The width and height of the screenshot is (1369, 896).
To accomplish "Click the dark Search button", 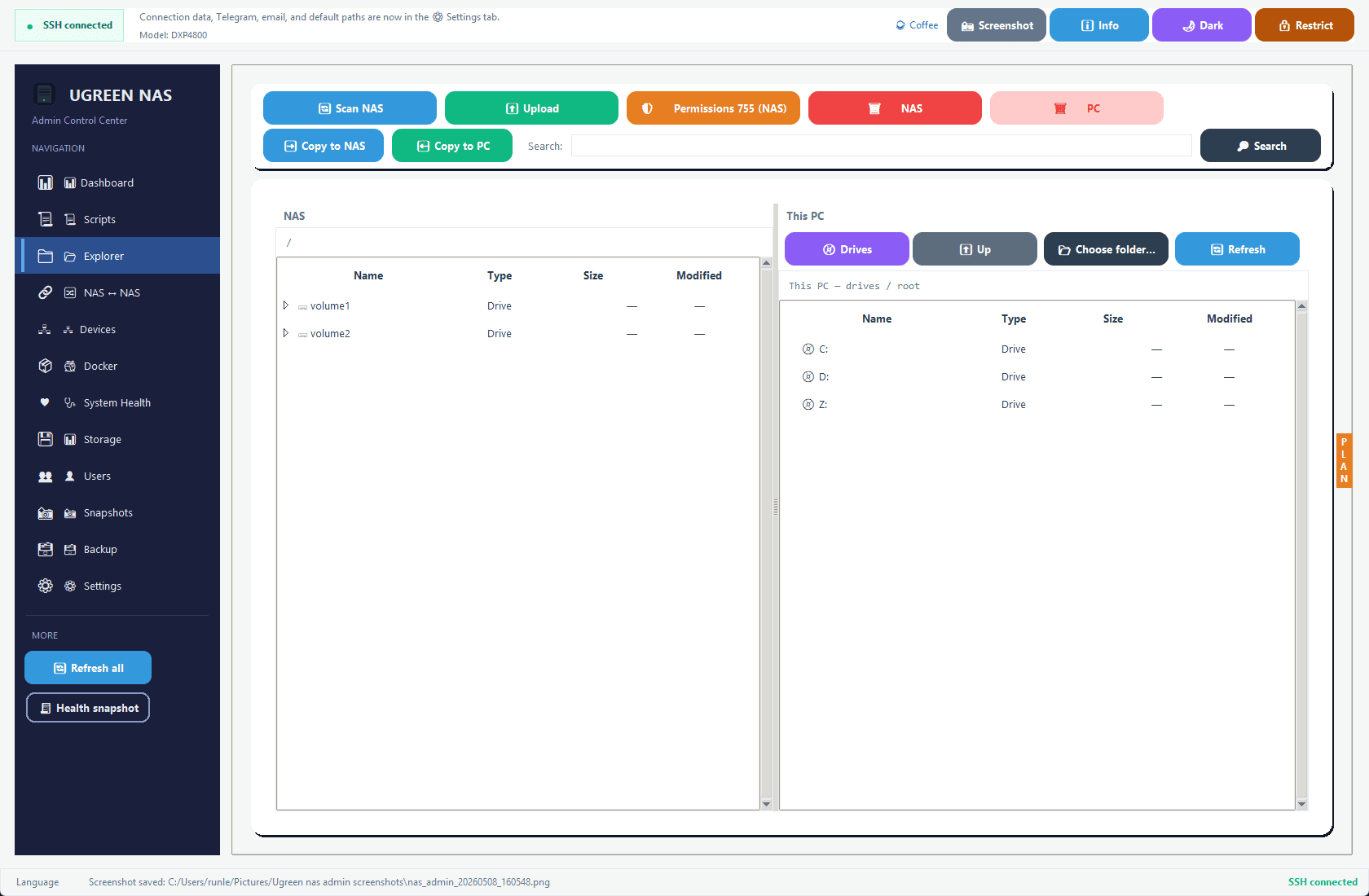I will pos(1261,146).
